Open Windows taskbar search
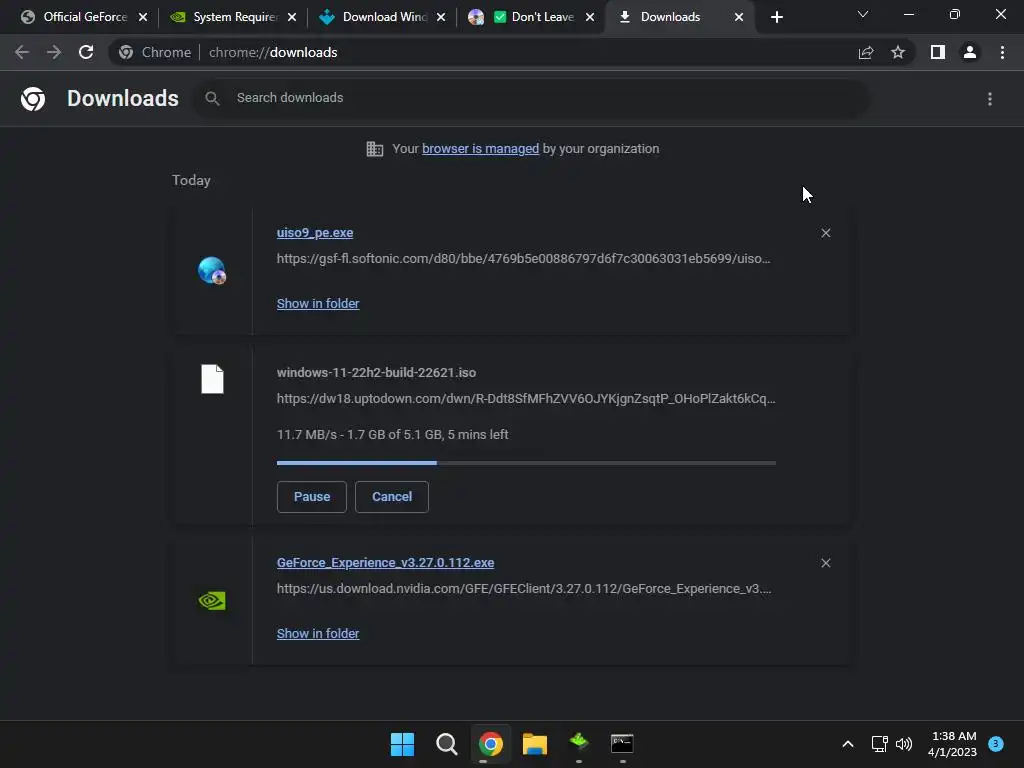Screen dimensions: 1024x768 tap(447, 744)
